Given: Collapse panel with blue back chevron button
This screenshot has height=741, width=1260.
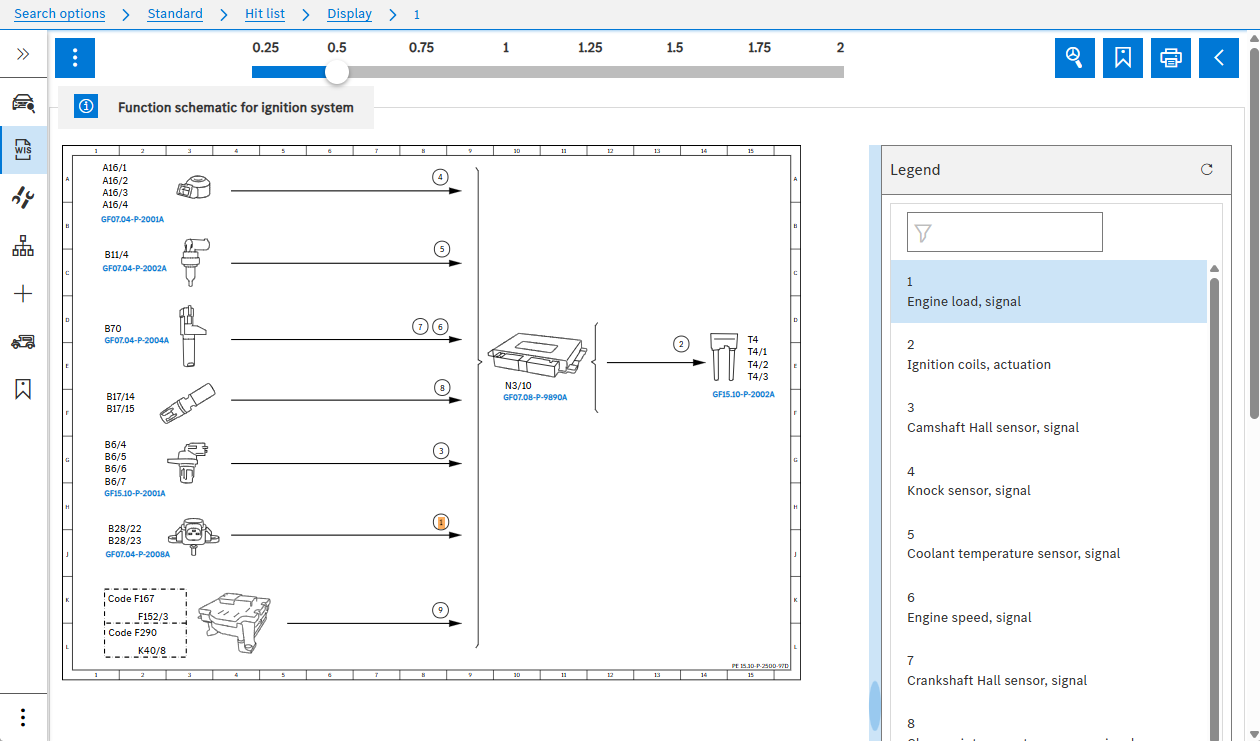Looking at the screenshot, I should pyautogui.click(x=1219, y=58).
